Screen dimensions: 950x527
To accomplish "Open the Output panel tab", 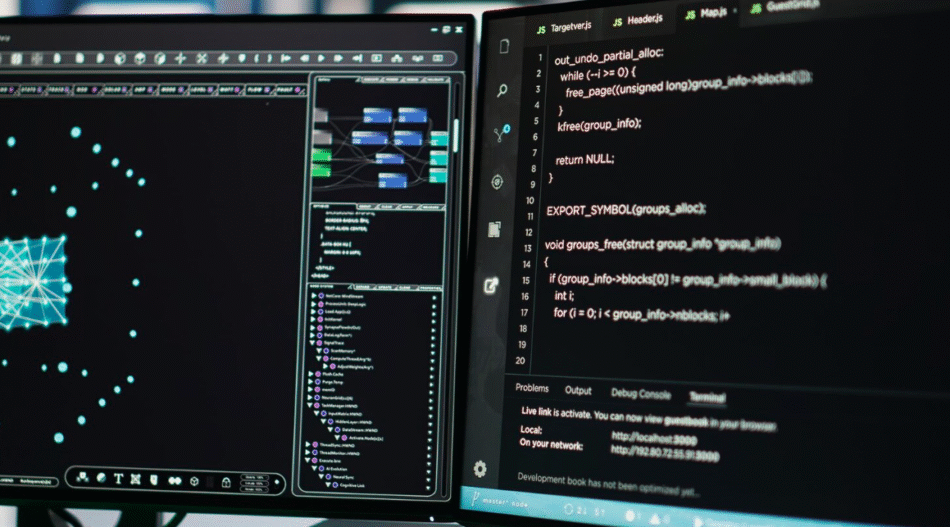I will click(578, 390).
